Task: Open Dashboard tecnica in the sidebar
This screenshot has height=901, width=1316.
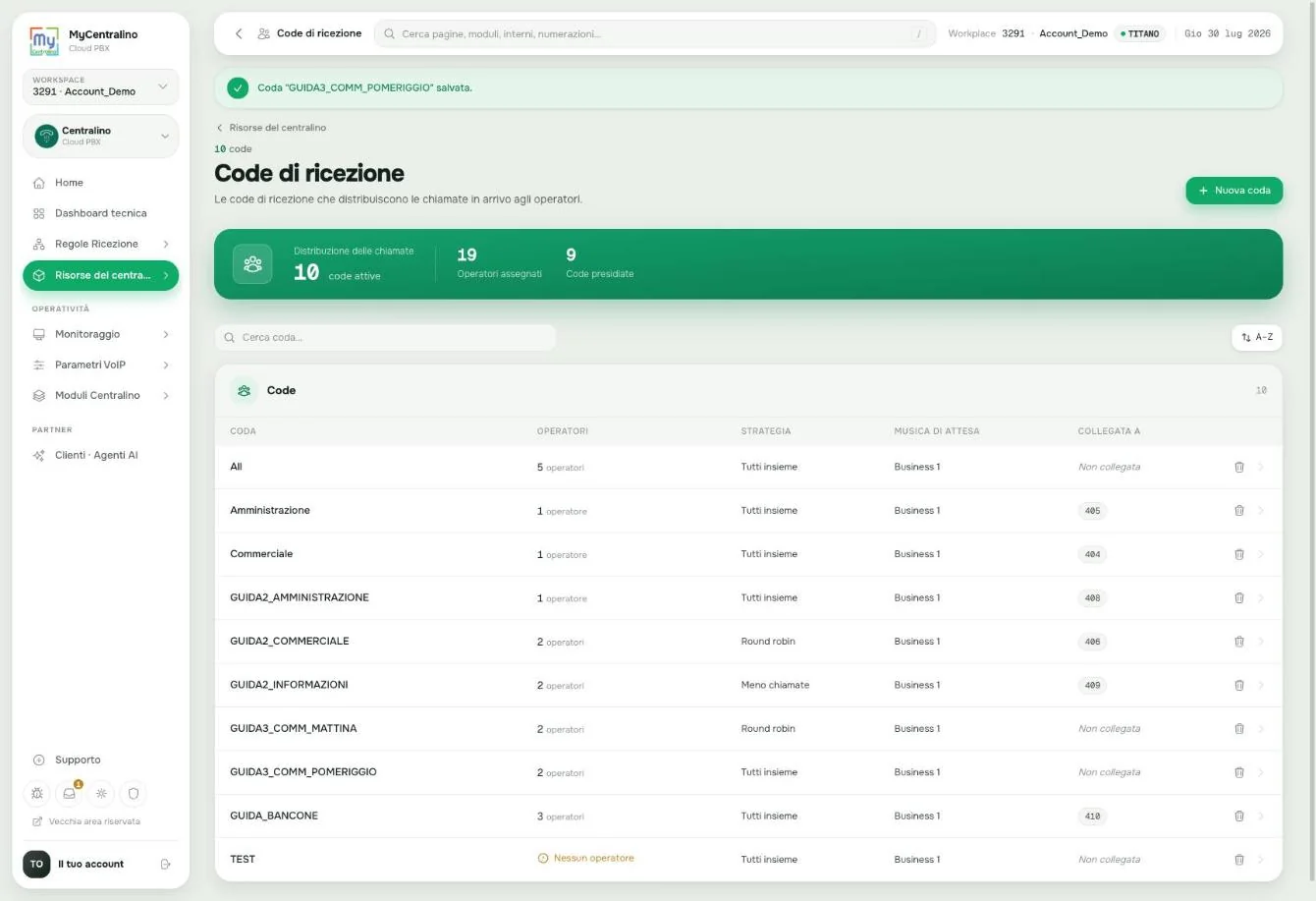Action: [100, 213]
